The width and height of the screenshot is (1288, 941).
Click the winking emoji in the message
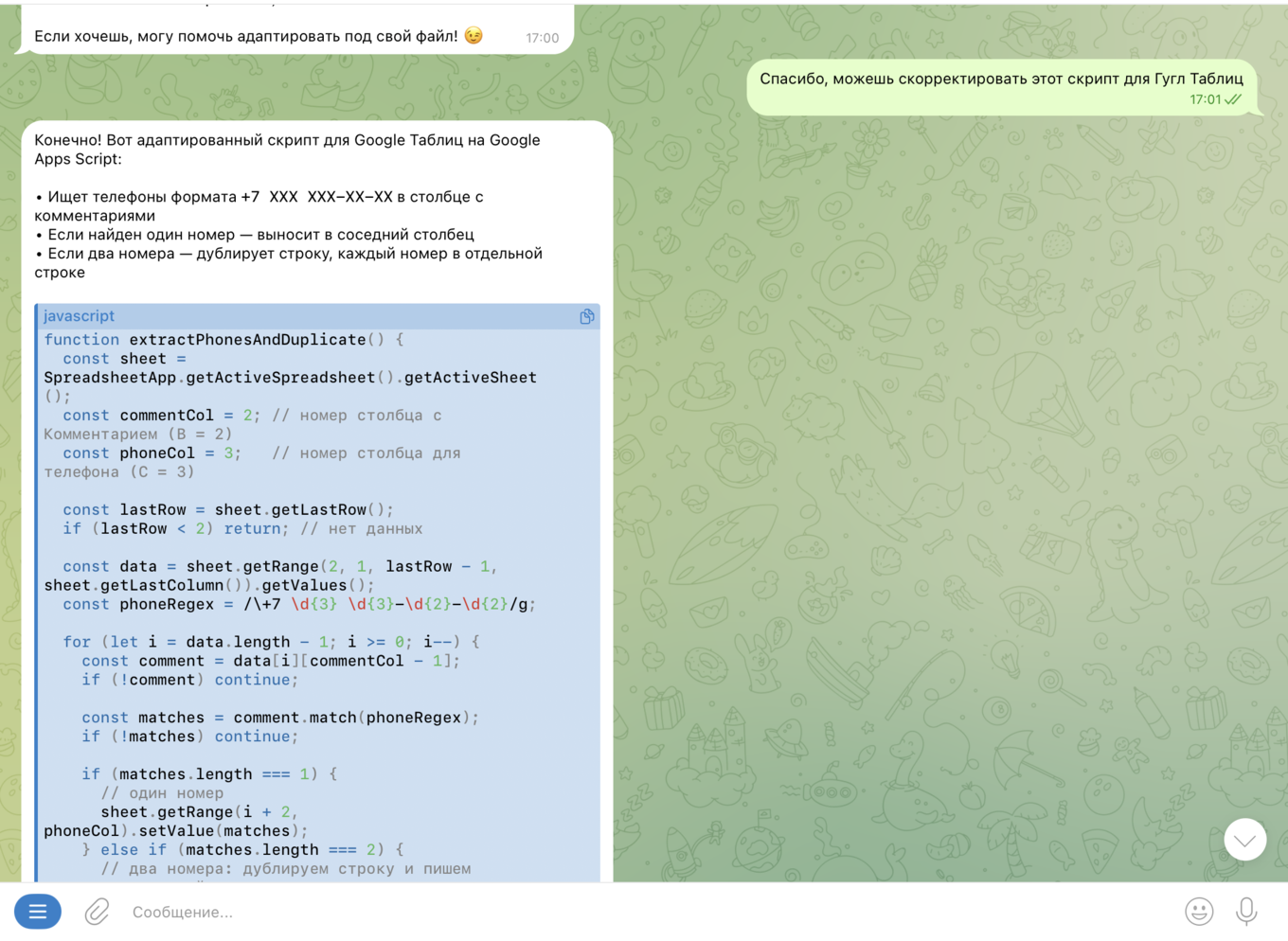coord(474,36)
